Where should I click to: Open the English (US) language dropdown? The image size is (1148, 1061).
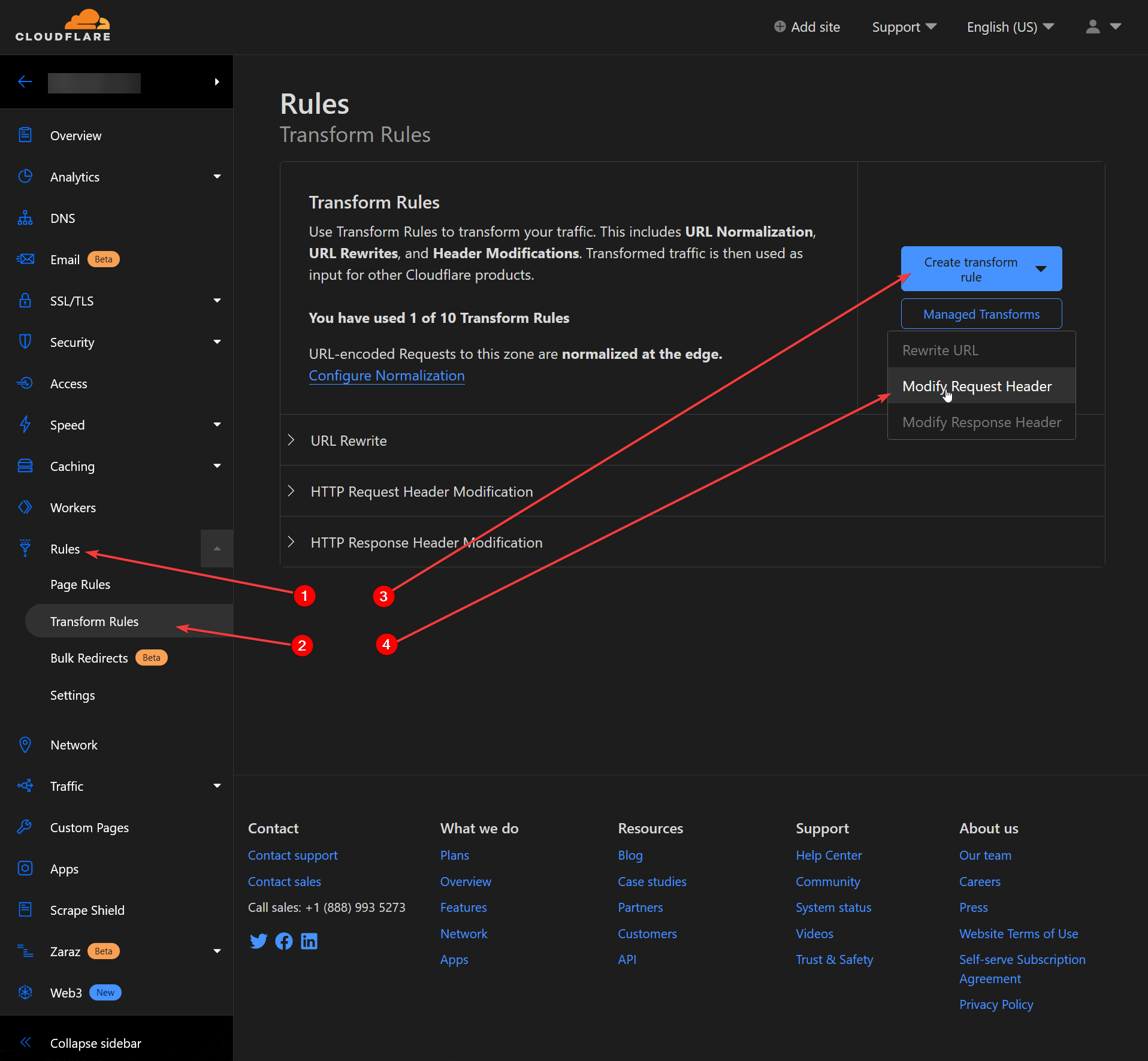(x=1010, y=27)
